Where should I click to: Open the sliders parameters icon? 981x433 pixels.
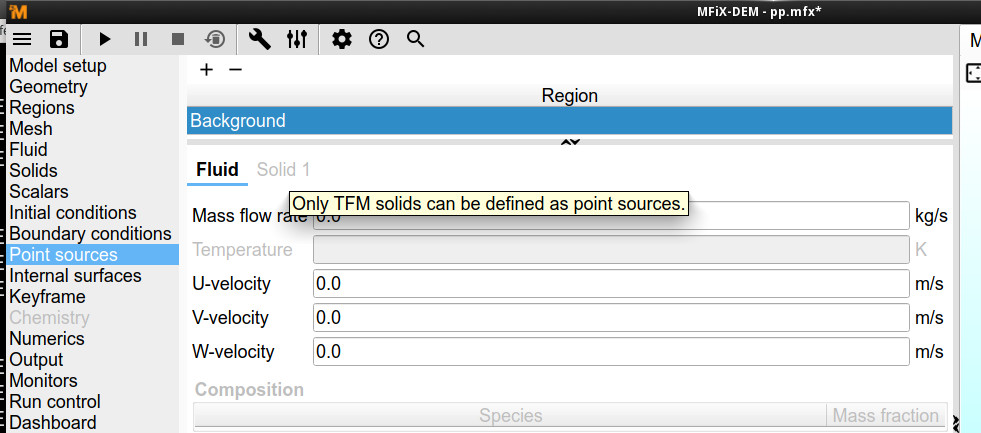[297, 39]
